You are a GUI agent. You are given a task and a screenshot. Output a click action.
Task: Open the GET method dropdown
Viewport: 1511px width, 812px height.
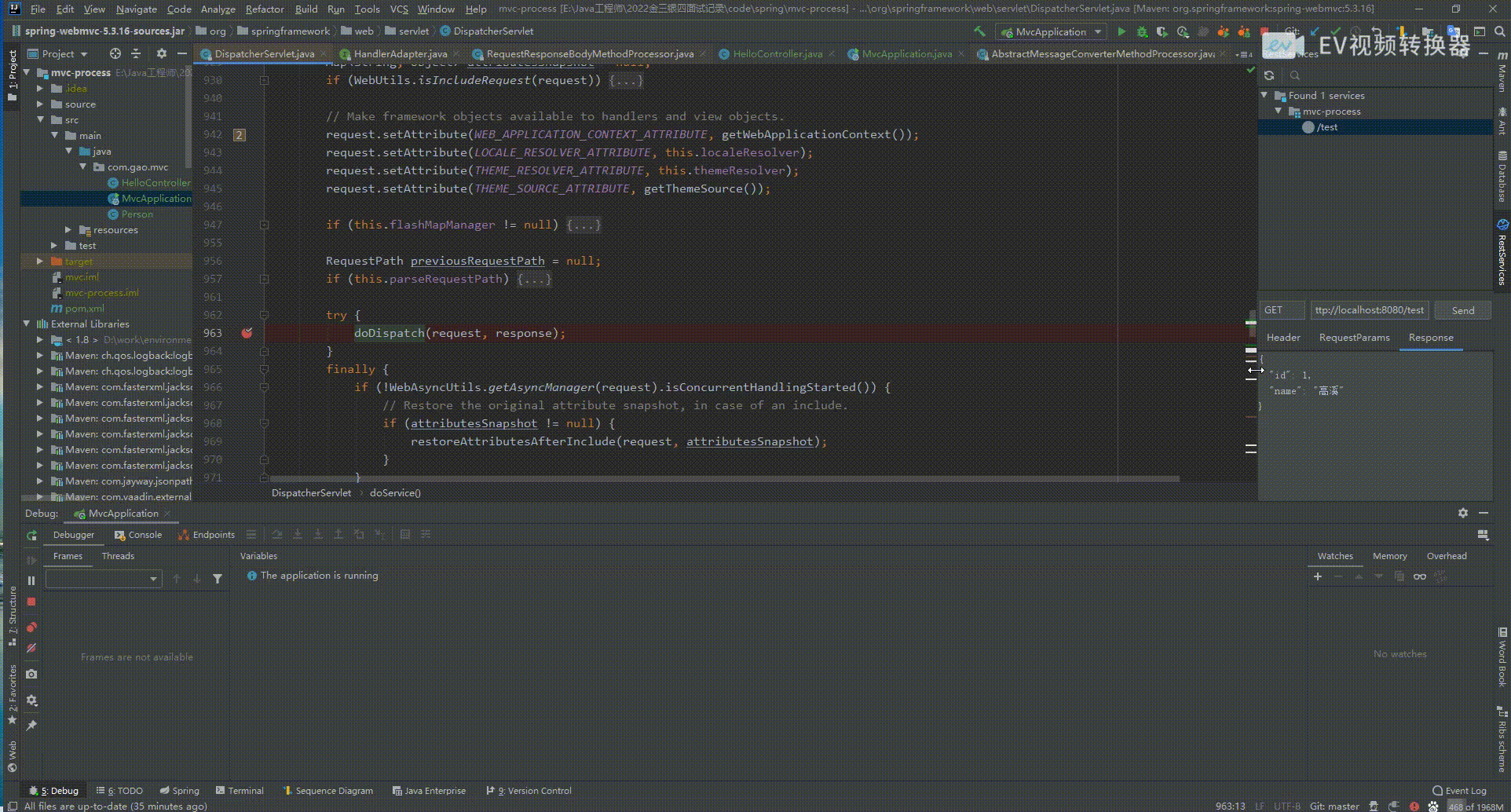[1282, 310]
